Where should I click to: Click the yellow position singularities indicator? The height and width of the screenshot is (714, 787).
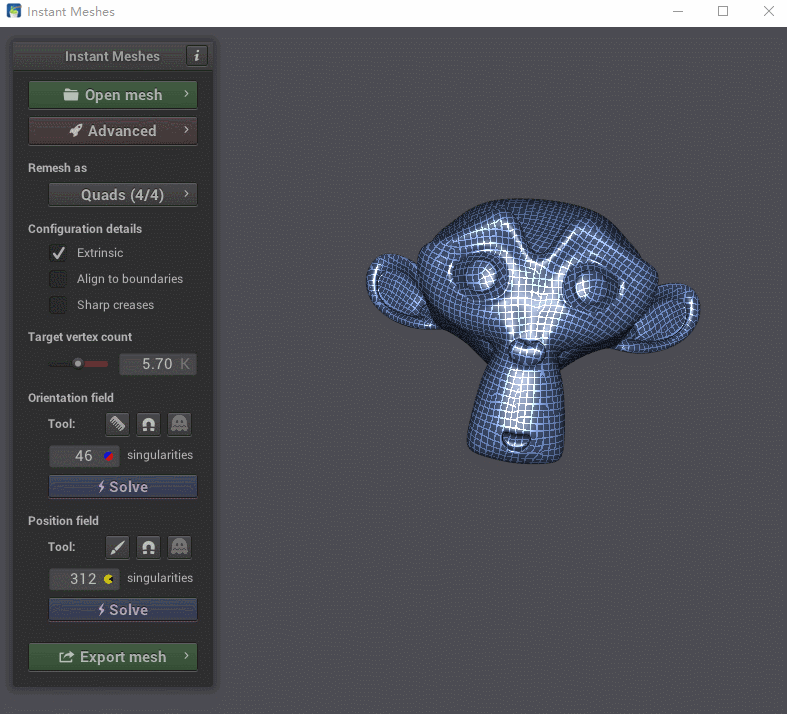point(108,579)
